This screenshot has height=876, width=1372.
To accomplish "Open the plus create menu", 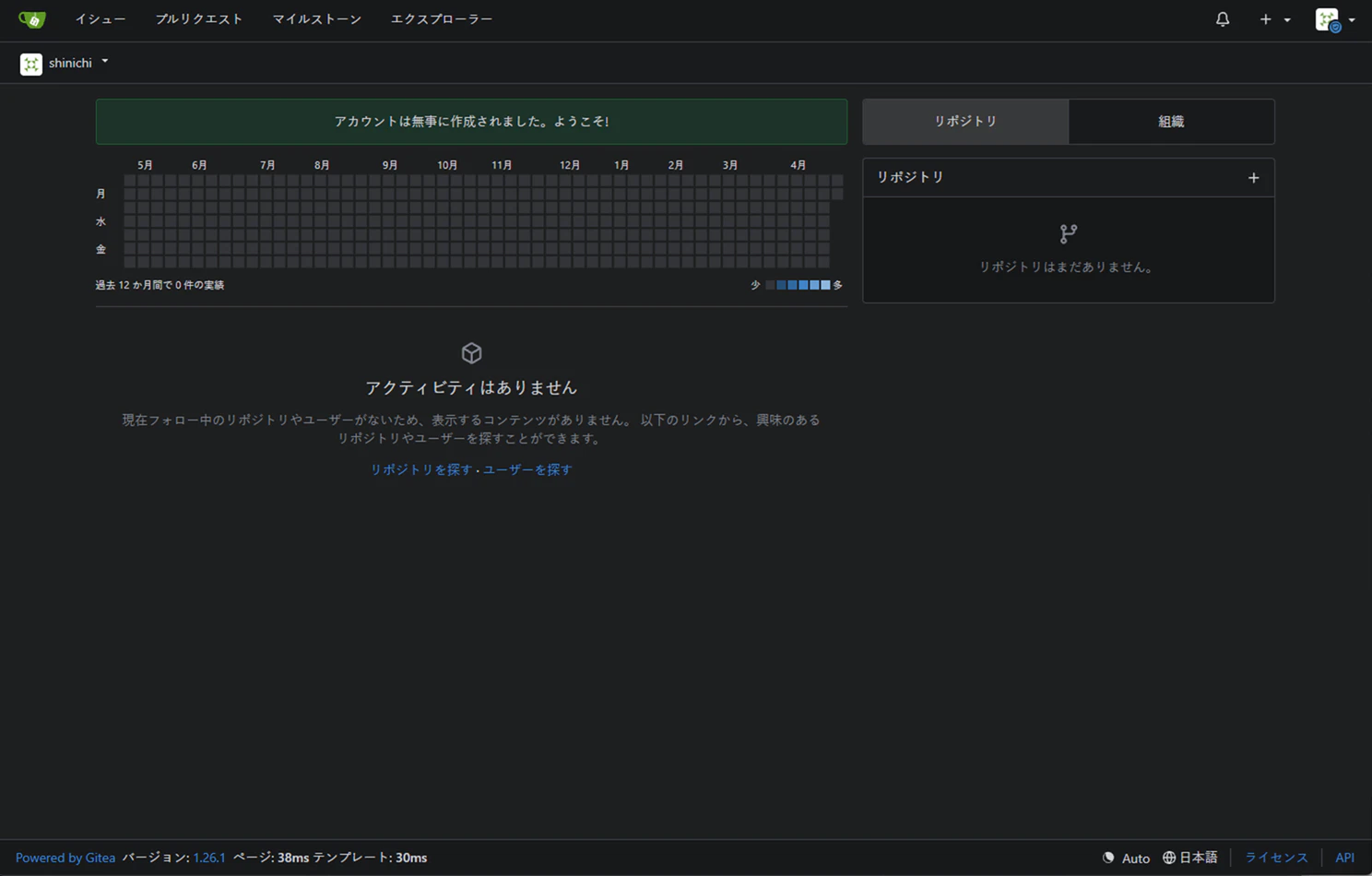I will click(1275, 19).
